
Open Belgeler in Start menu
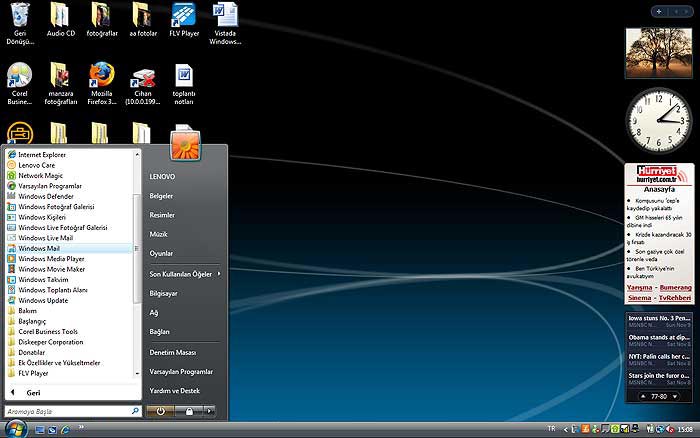pyautogui.click(x=161, y=196)
